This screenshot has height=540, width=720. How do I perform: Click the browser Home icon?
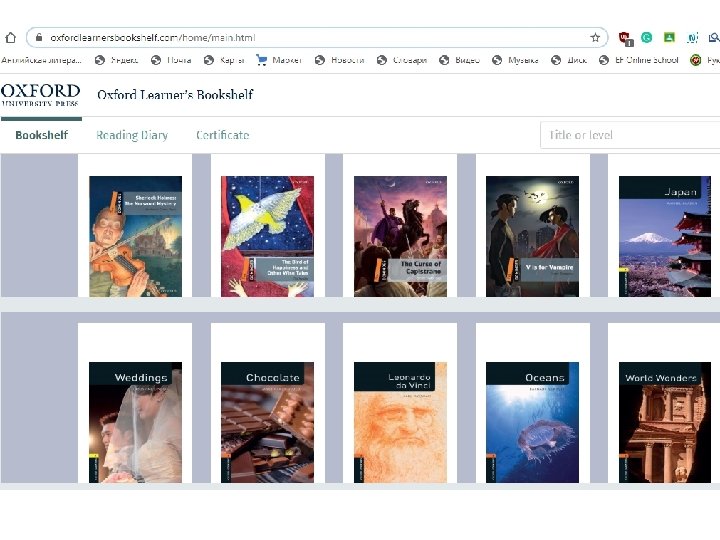[10, 38]
